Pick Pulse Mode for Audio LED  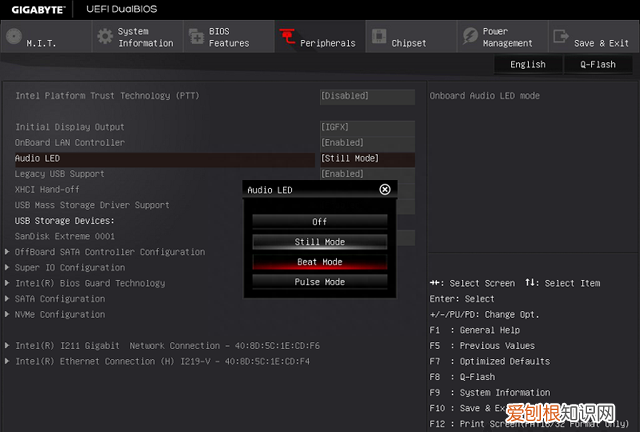[319, 282]
